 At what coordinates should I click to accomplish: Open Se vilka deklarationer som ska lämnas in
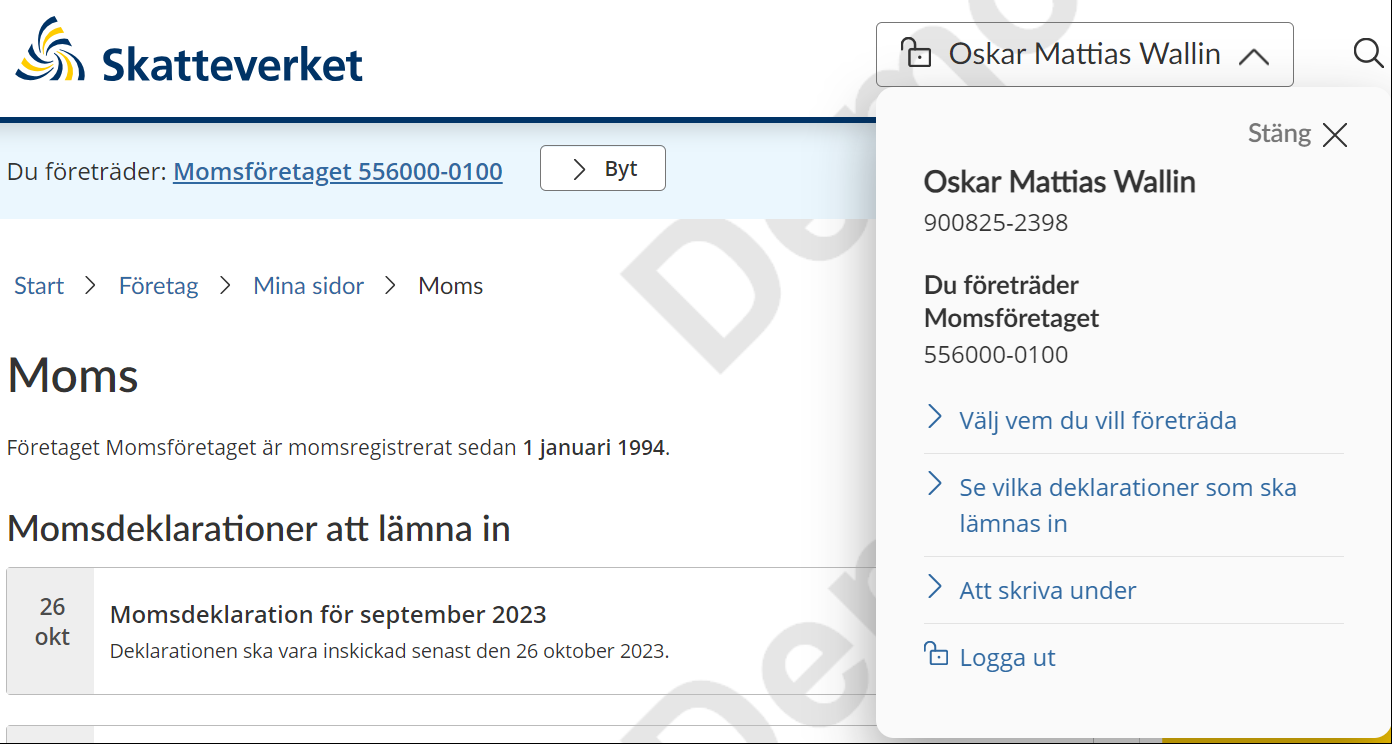[x=1128, y=505]
